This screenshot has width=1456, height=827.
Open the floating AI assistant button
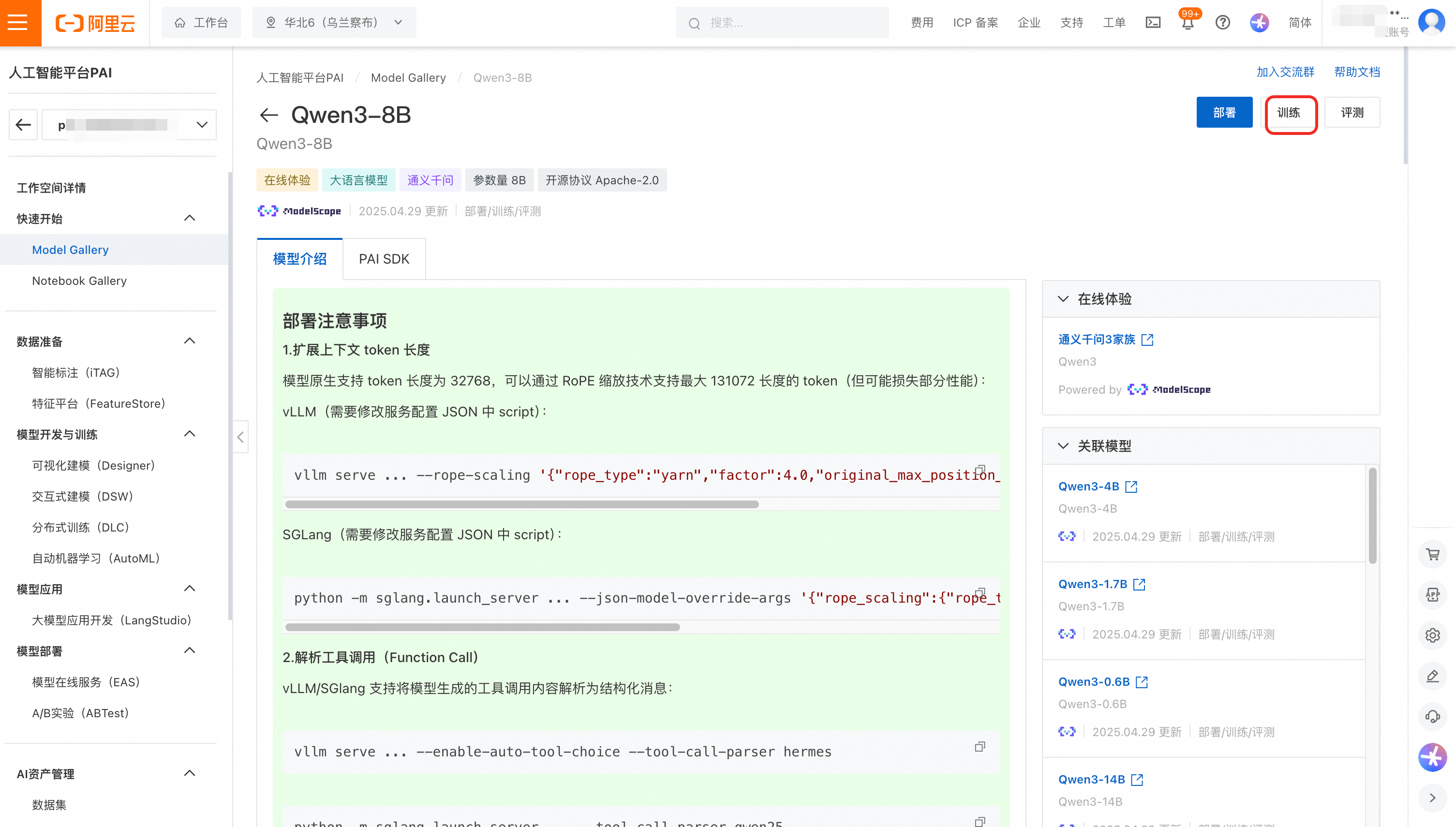[x=1433, y=757]
